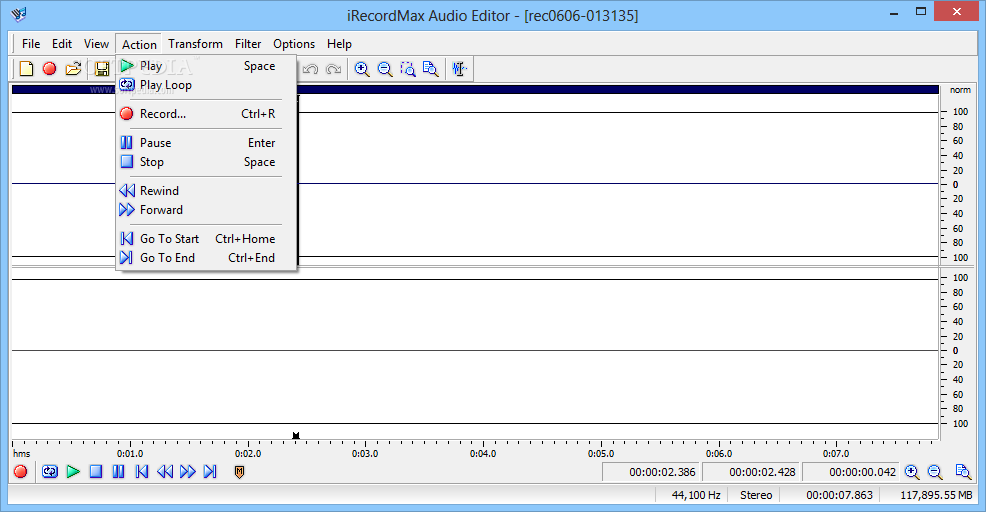
Task: Stop playback using bottom square button
Action: (x=96, y=471)
